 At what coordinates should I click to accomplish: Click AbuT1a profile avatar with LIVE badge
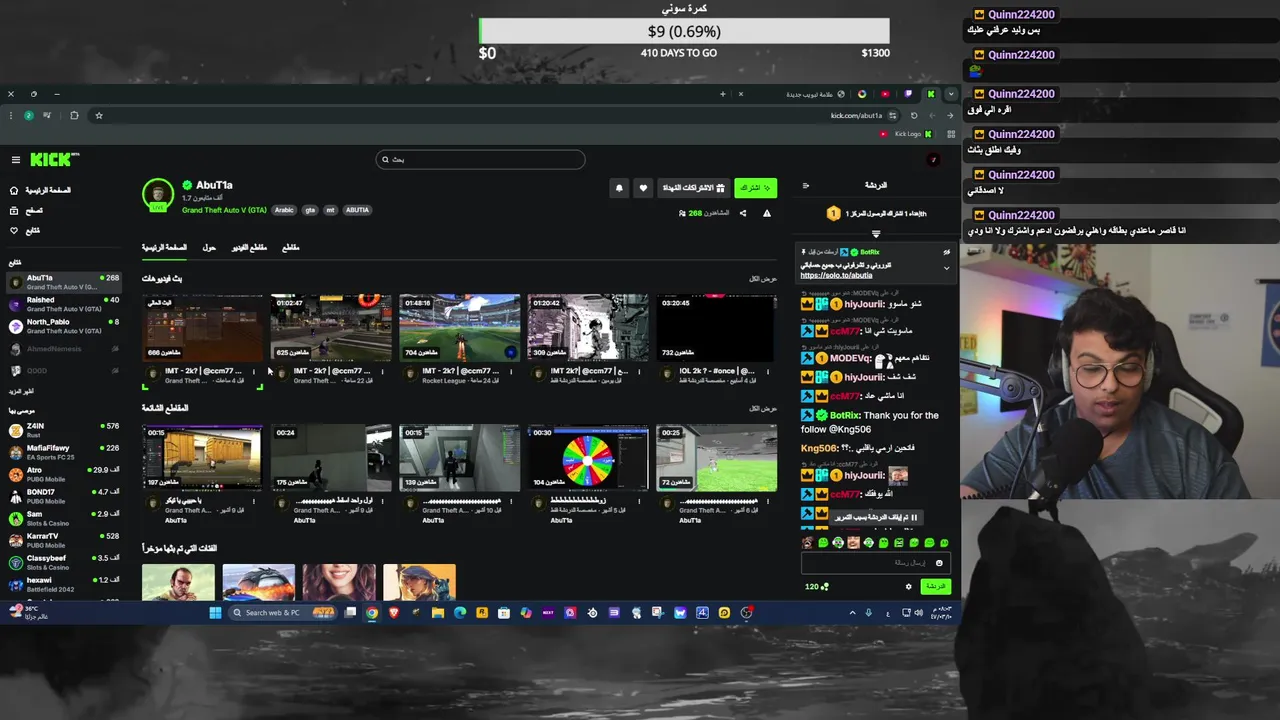coord(157,195)
